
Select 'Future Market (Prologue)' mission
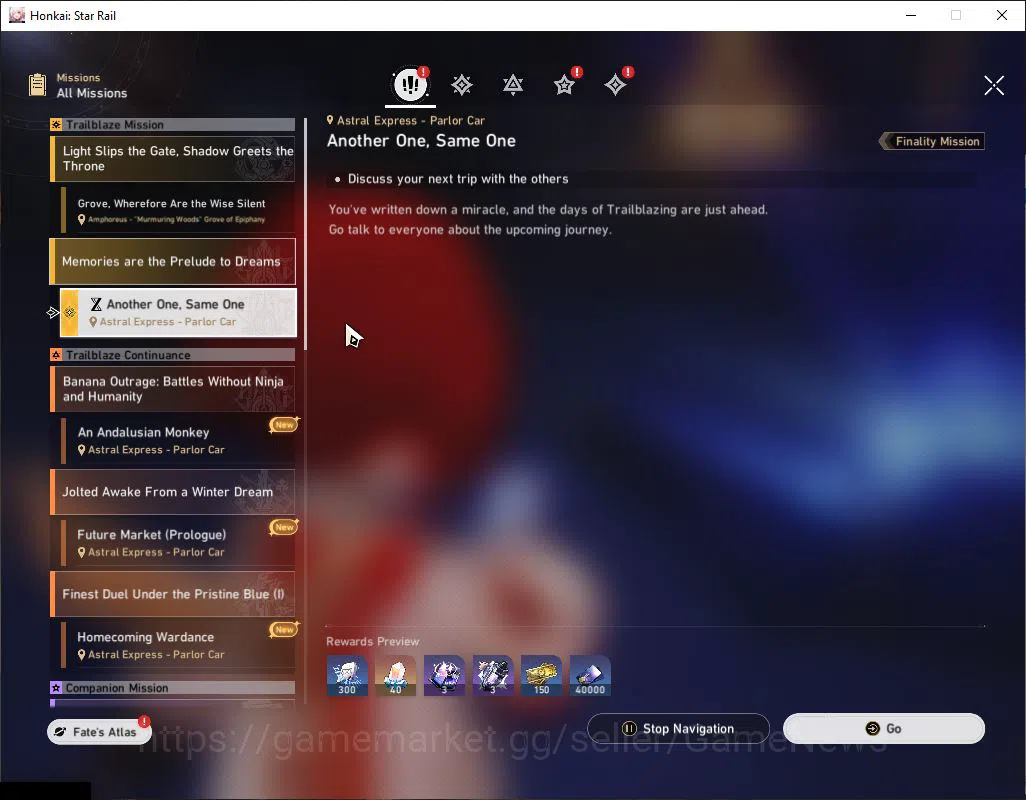click(x=178, y=543)
